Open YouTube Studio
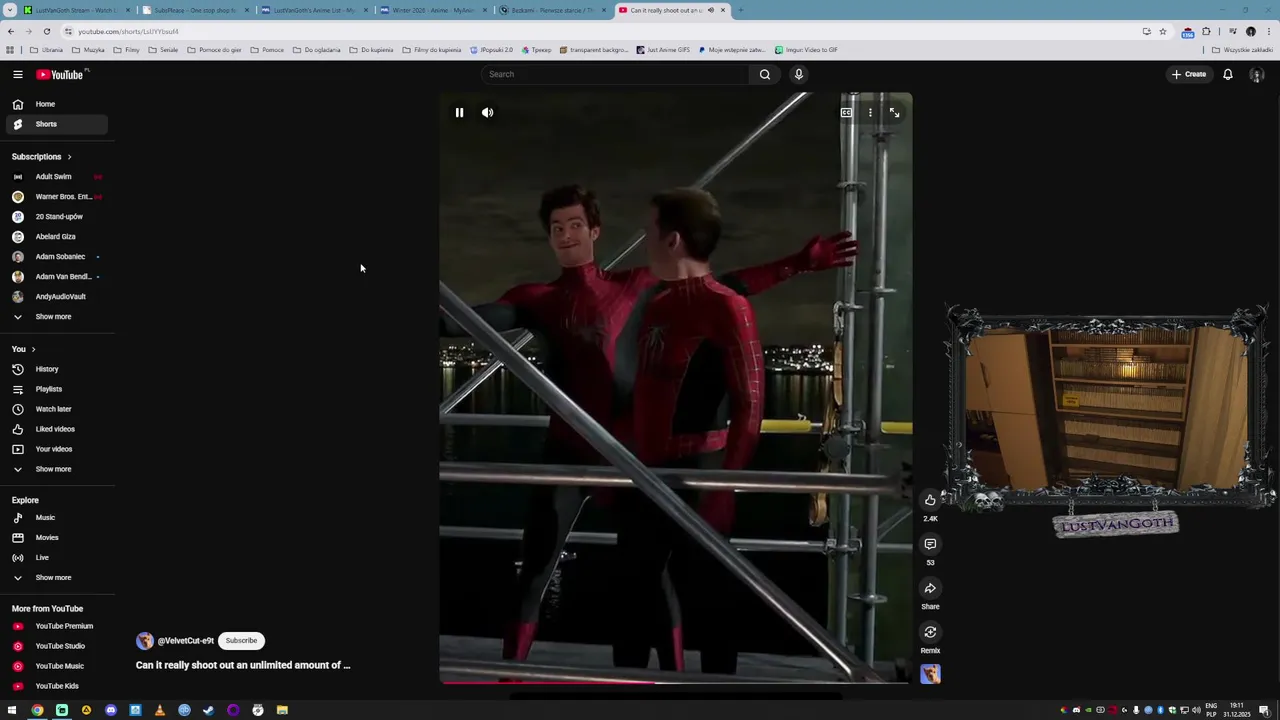The width and height of the screenshot is (1280, 720). (55, 646)
